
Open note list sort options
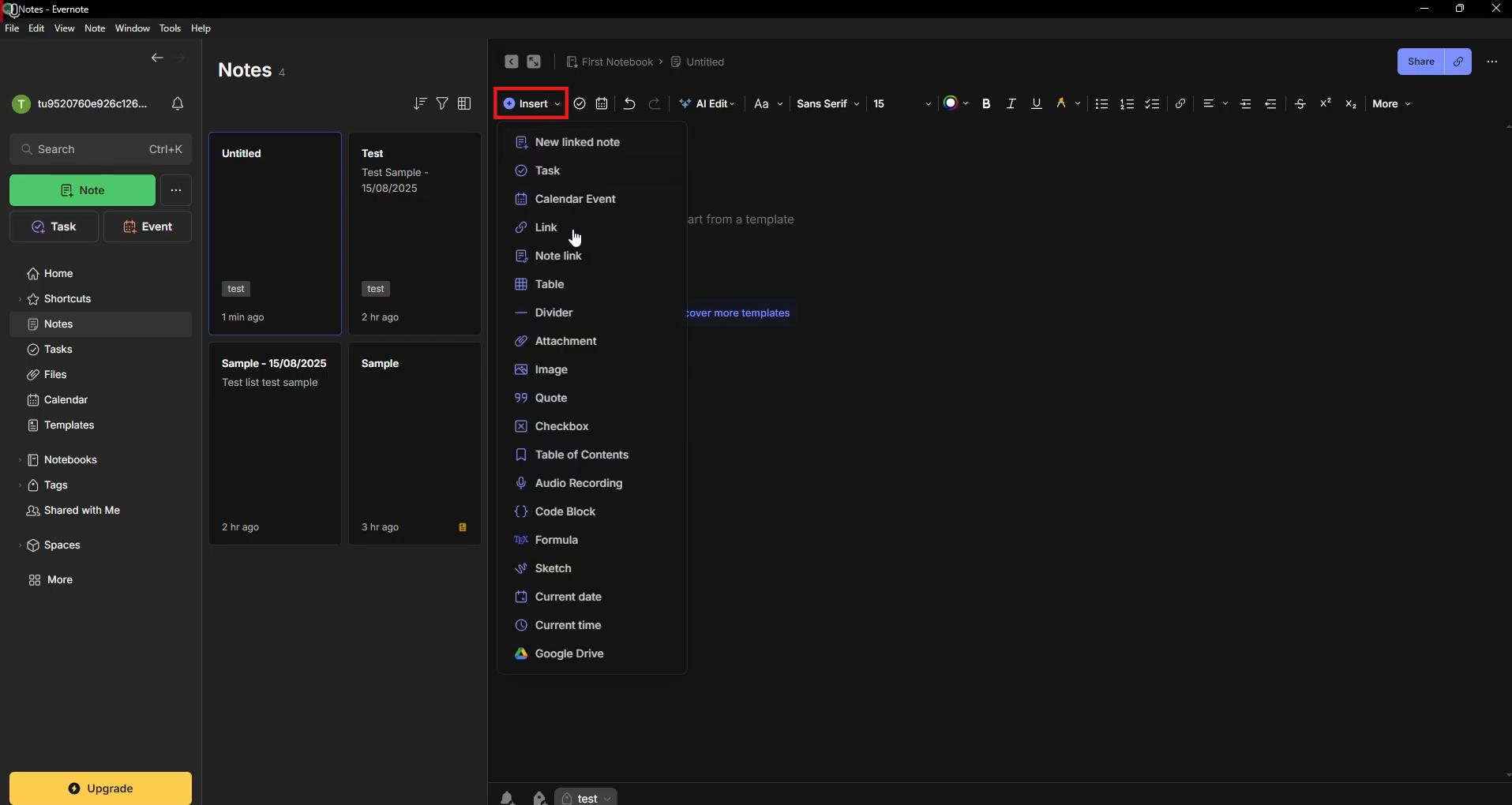tap(420, 103)
